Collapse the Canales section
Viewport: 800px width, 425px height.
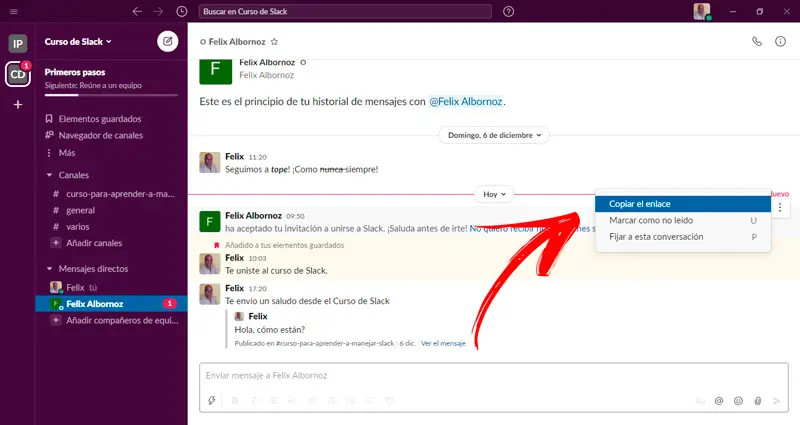coord(49,175)
